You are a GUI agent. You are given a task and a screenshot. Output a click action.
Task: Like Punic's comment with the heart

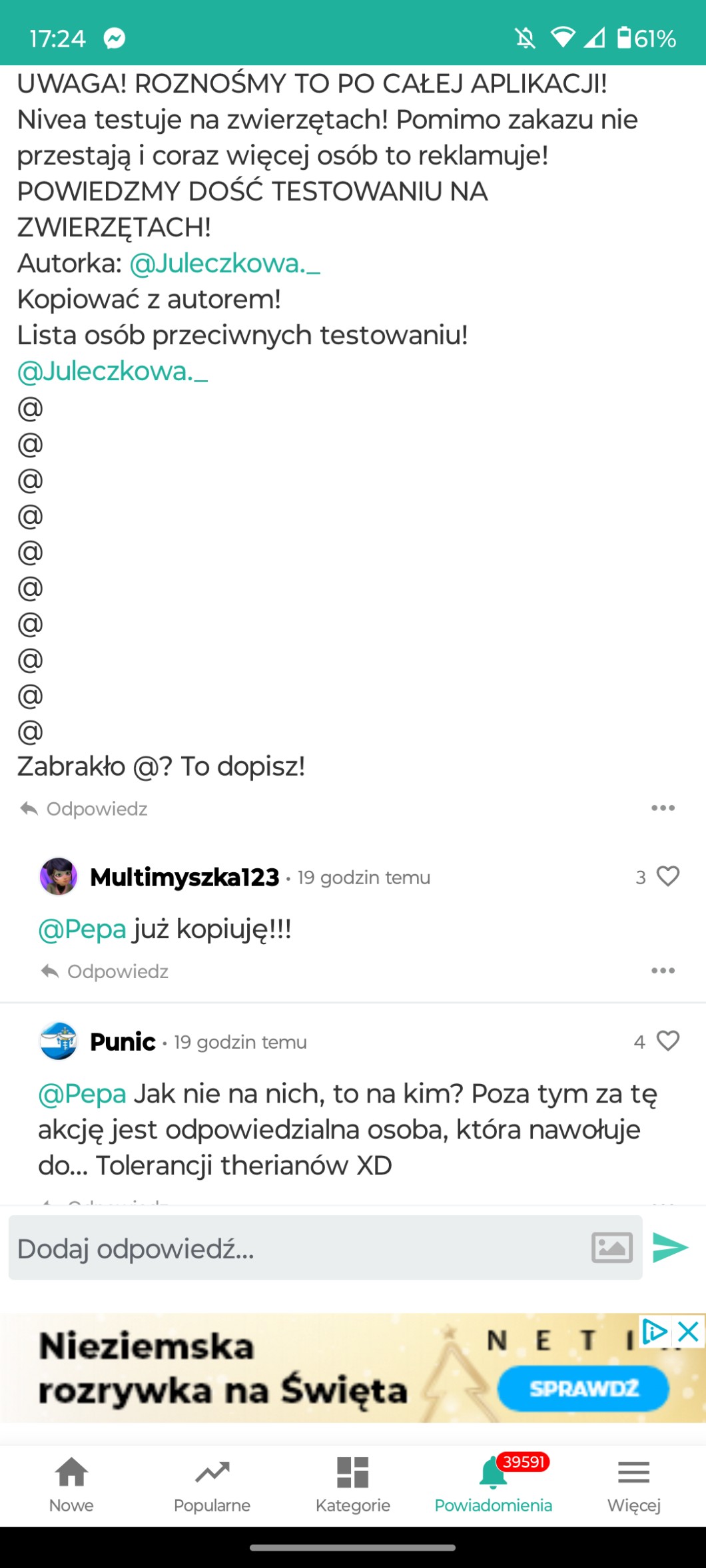tap(668, 1041)
